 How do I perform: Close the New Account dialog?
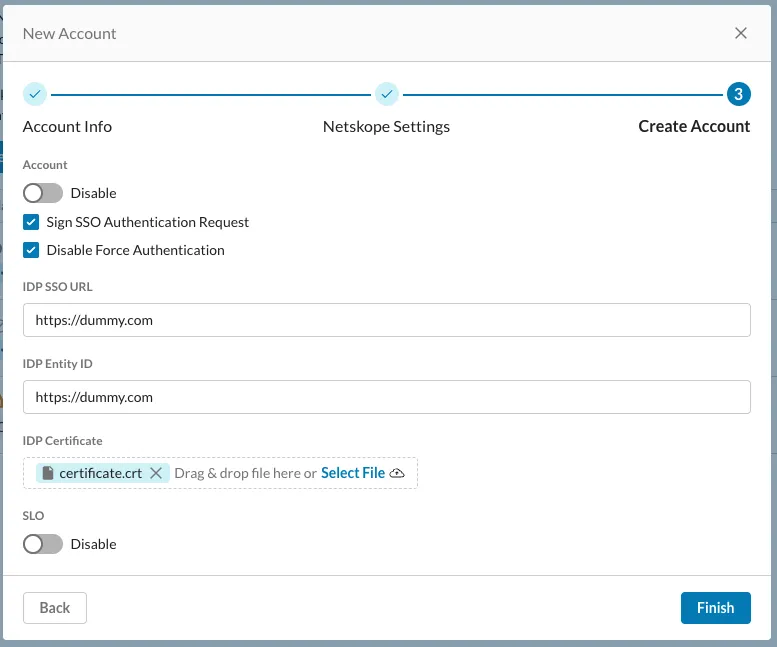[740, 33]
